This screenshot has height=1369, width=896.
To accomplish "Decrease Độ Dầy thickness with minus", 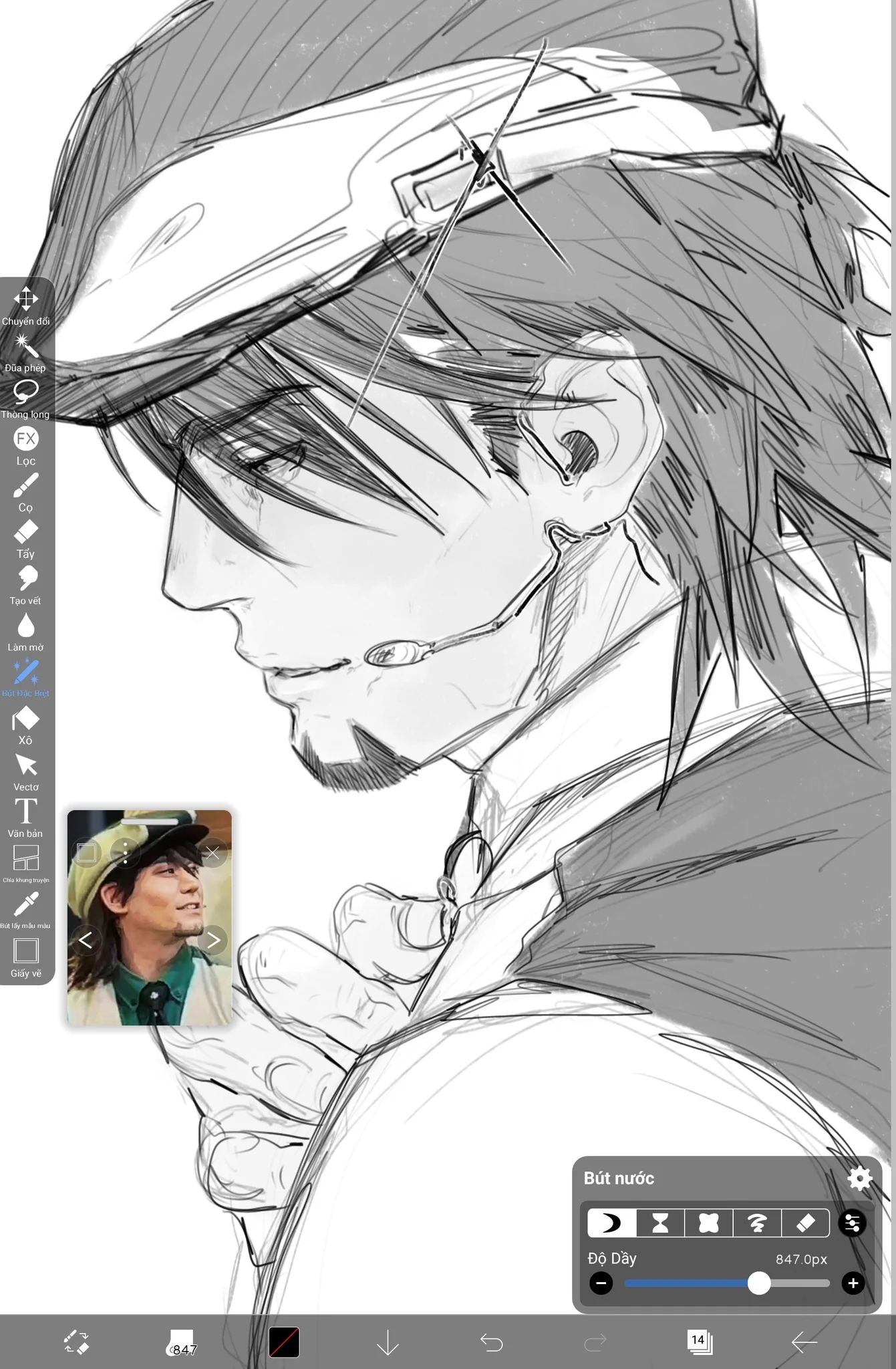I will (x=601, y=1283).
